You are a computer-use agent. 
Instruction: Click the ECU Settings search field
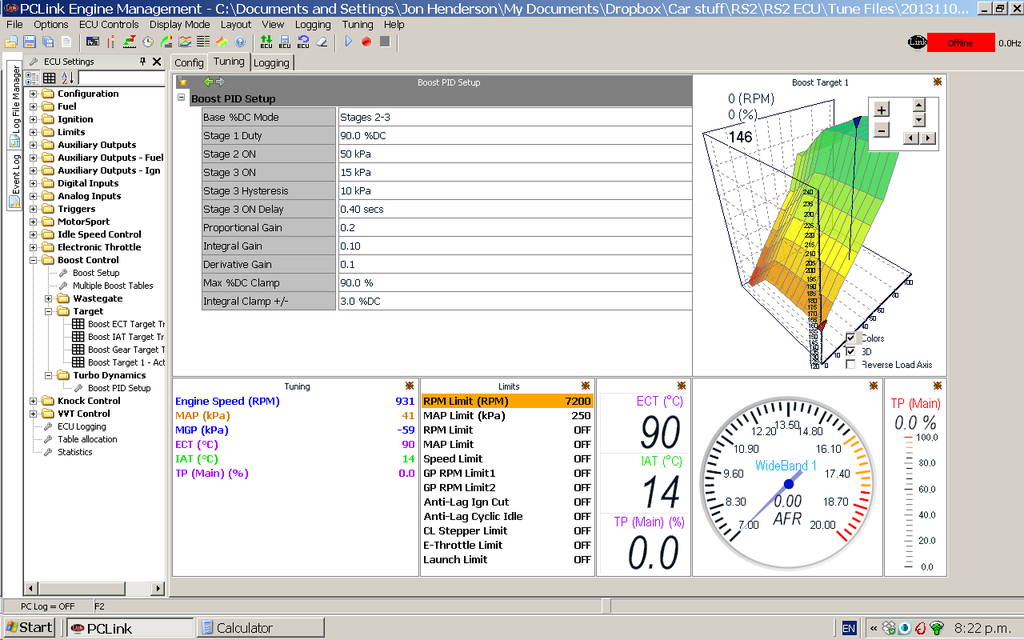click(121, 78)
